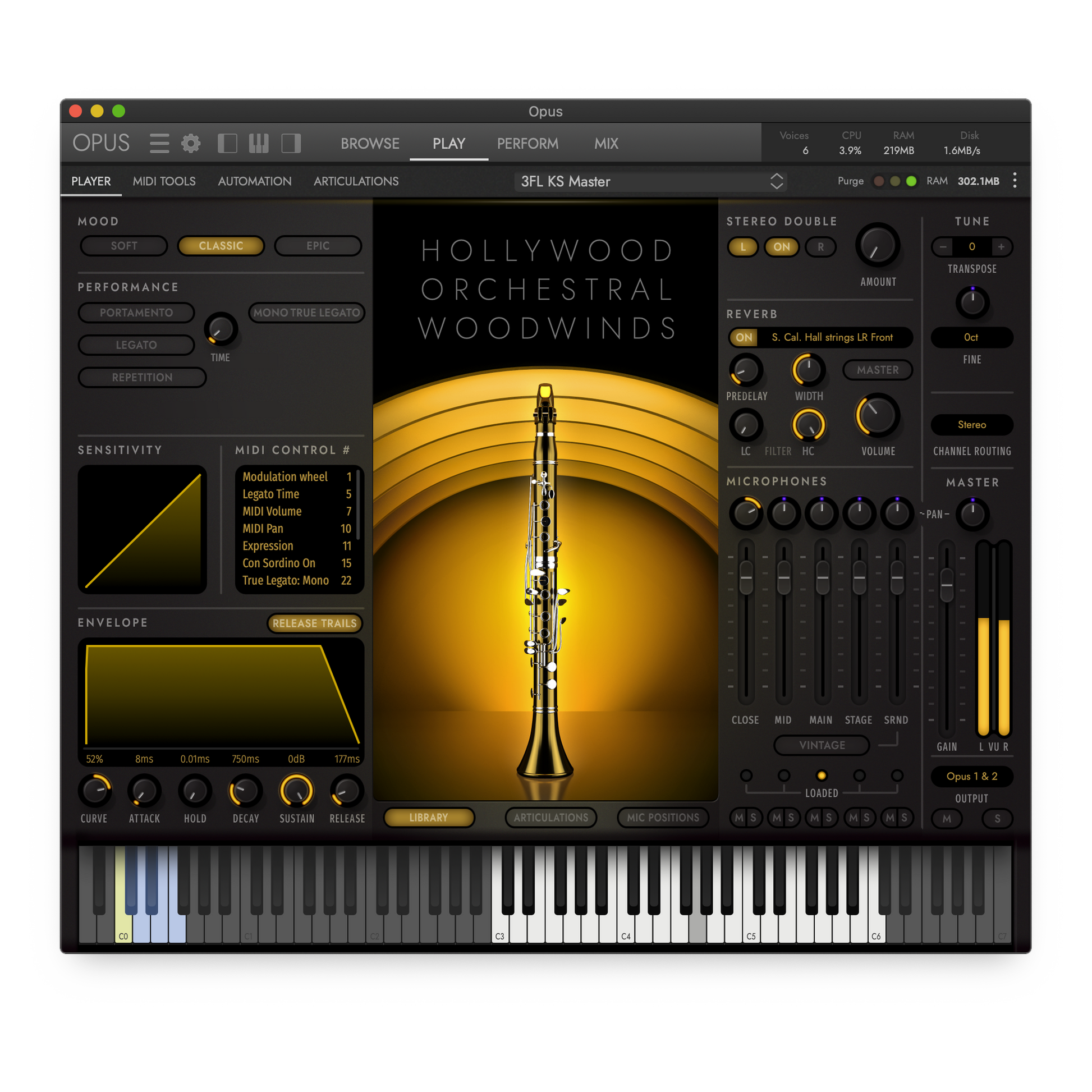1092x1092 pixels.
Task: Toggle the left sidebar panel icon
Action: point(227,144)
